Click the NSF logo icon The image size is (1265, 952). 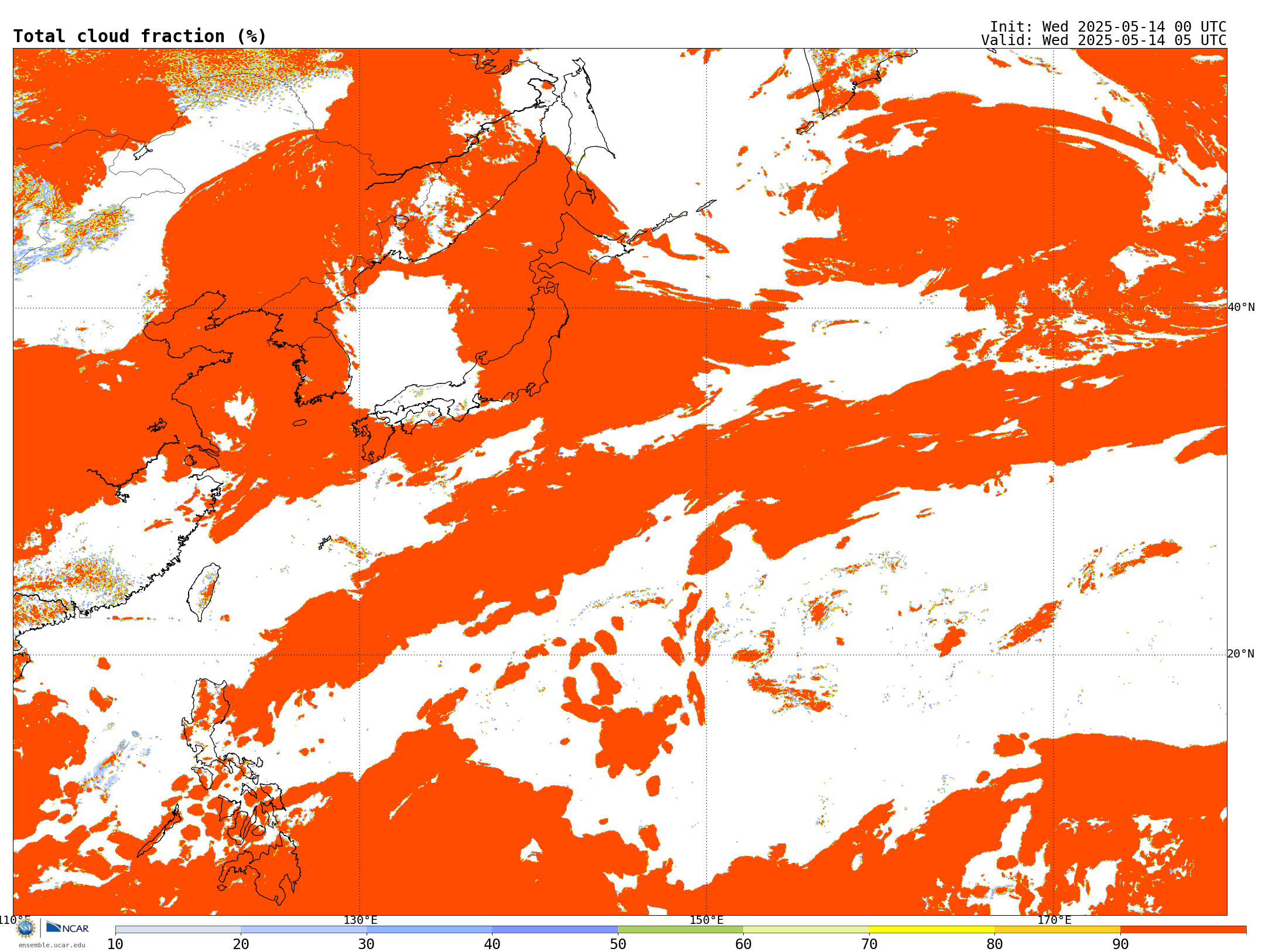pos(25,927)
